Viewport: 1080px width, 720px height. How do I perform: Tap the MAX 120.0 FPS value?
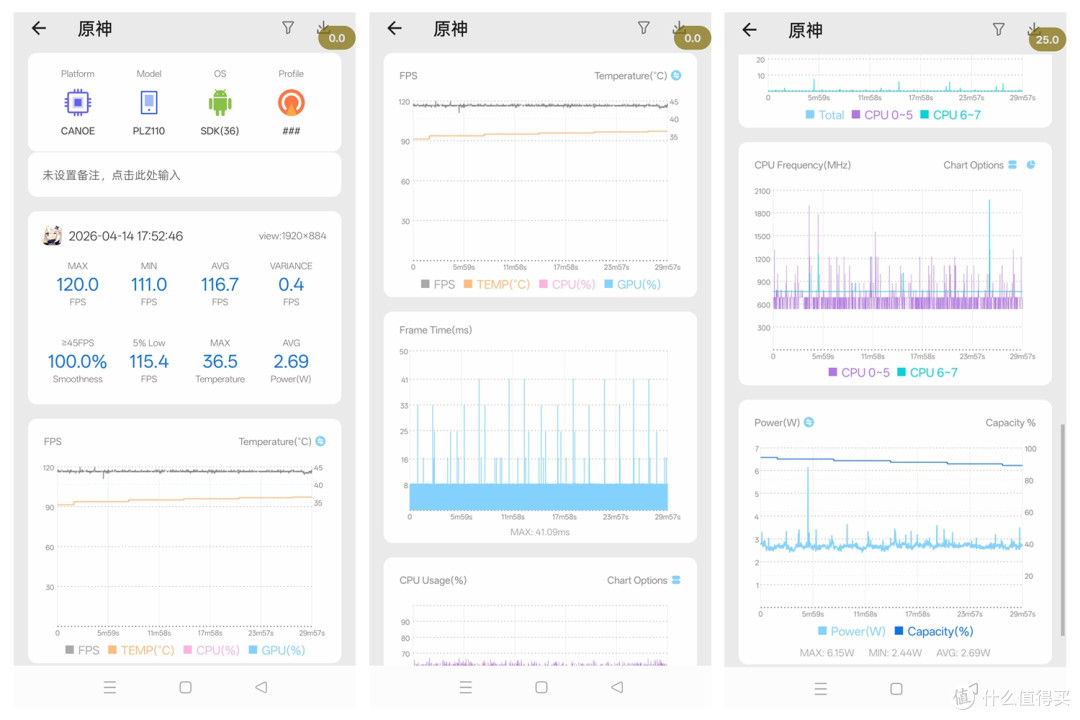coord(77,285)
